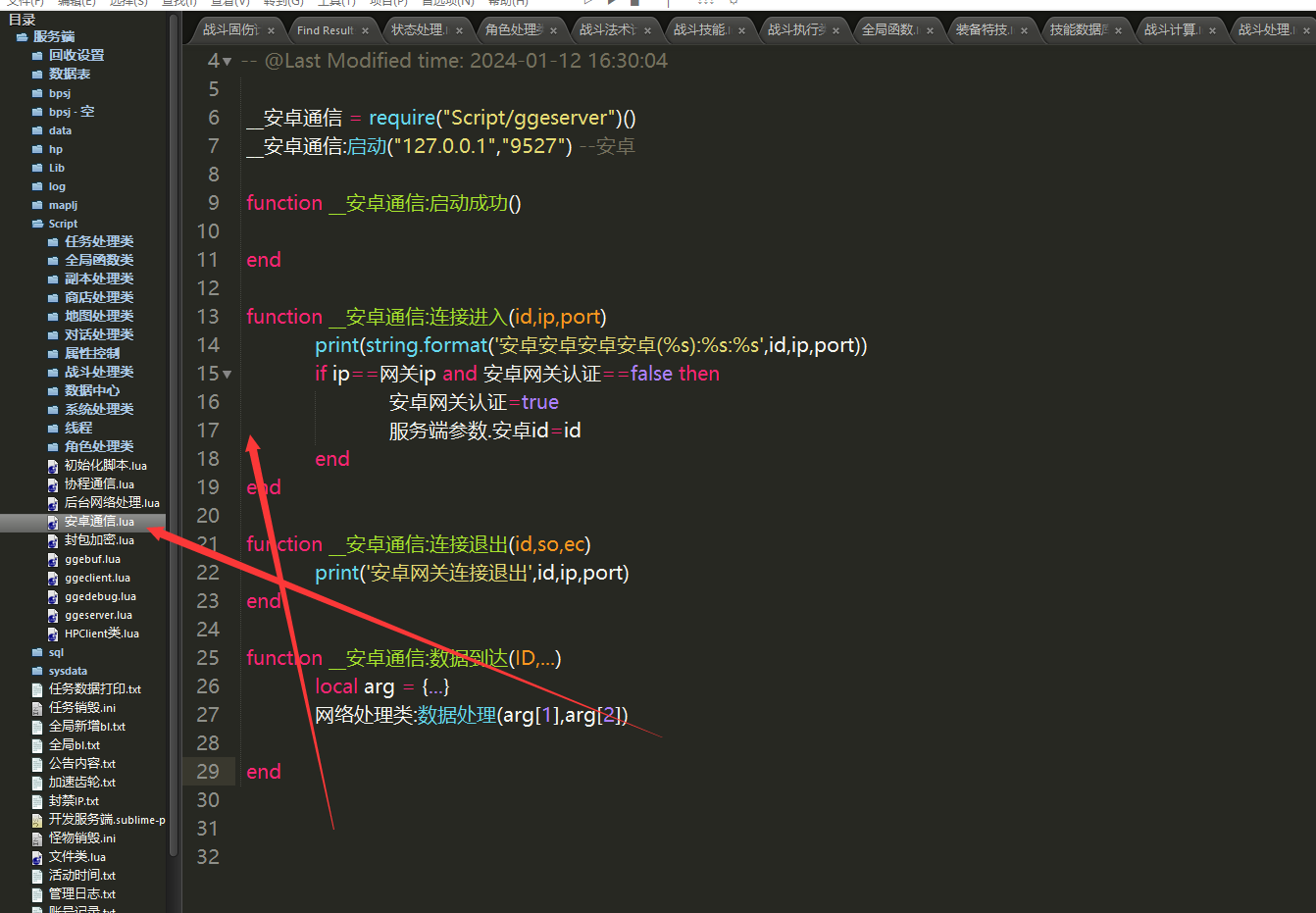Open 全局bl.txt file
This screenshot has height=913, width=1316.
pyautogui.click(x=75, y=745)
